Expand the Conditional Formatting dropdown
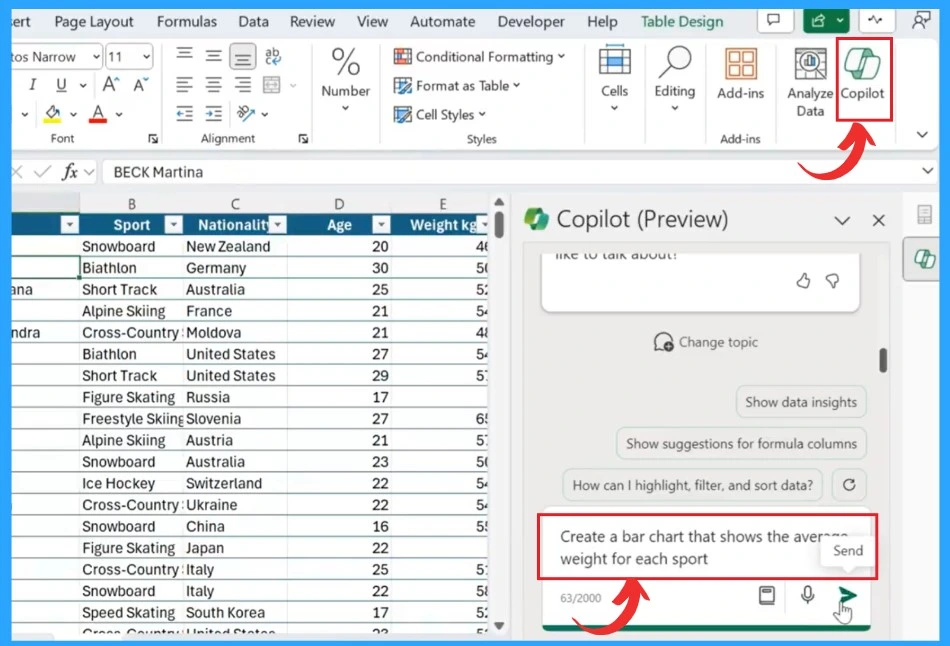This screenshot has width=950, height=646. 480,57
